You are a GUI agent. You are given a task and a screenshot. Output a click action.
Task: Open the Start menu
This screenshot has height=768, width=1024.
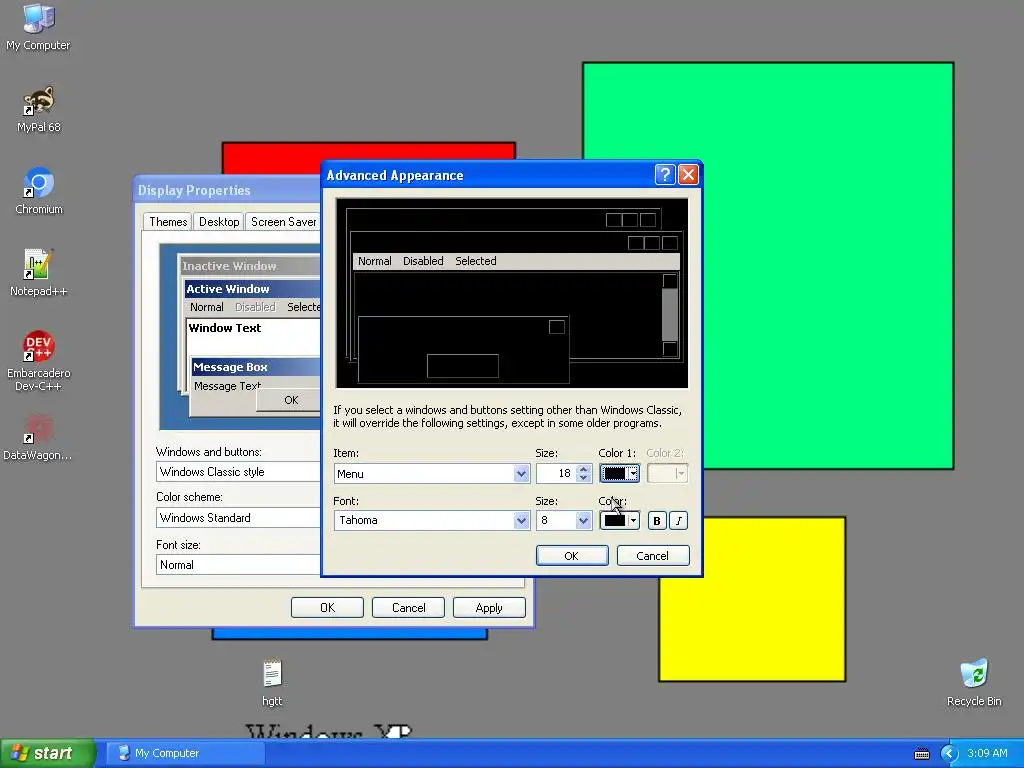coord(47,753)
